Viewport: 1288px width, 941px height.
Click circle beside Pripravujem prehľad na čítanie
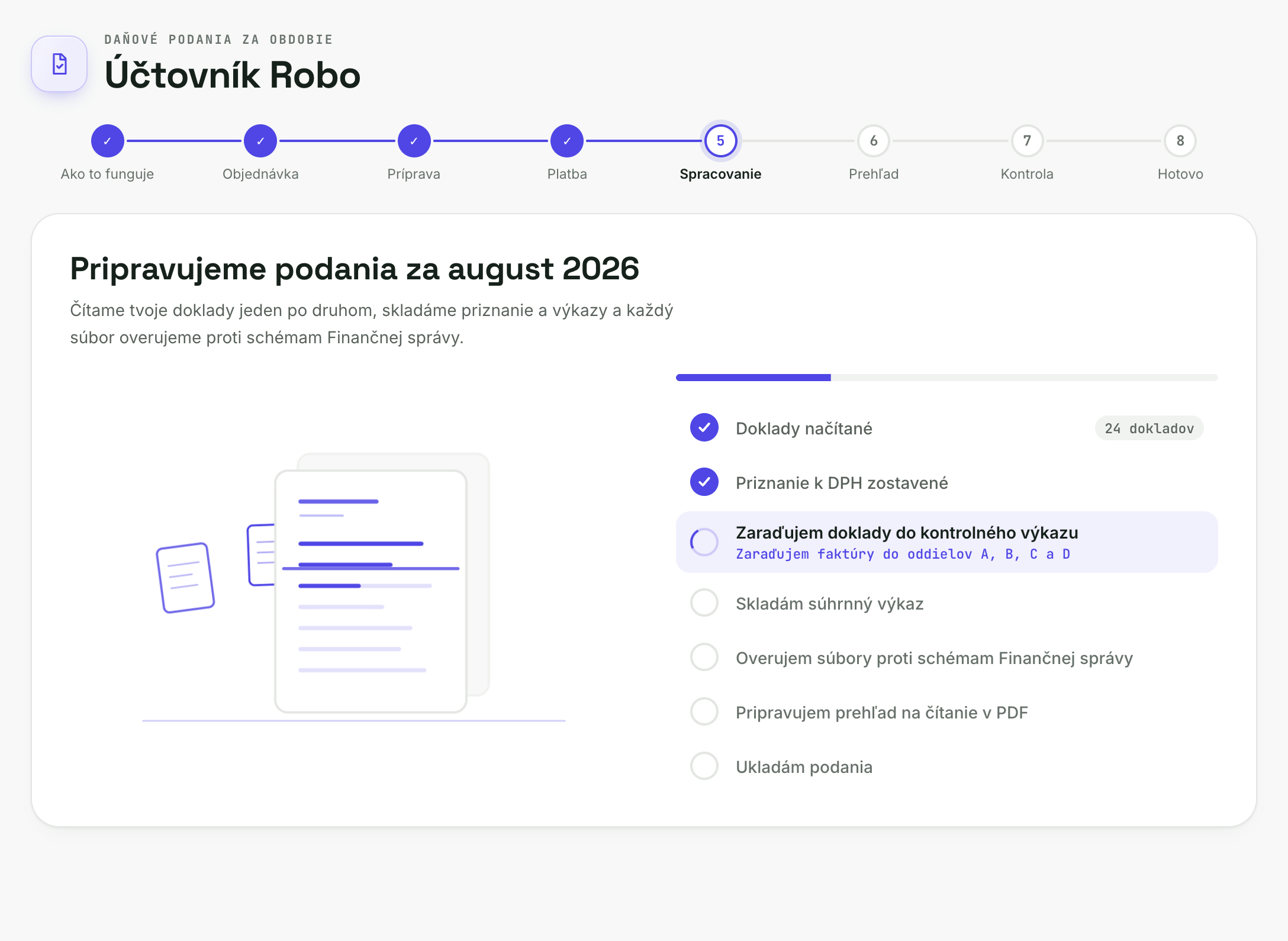[704, 712]
